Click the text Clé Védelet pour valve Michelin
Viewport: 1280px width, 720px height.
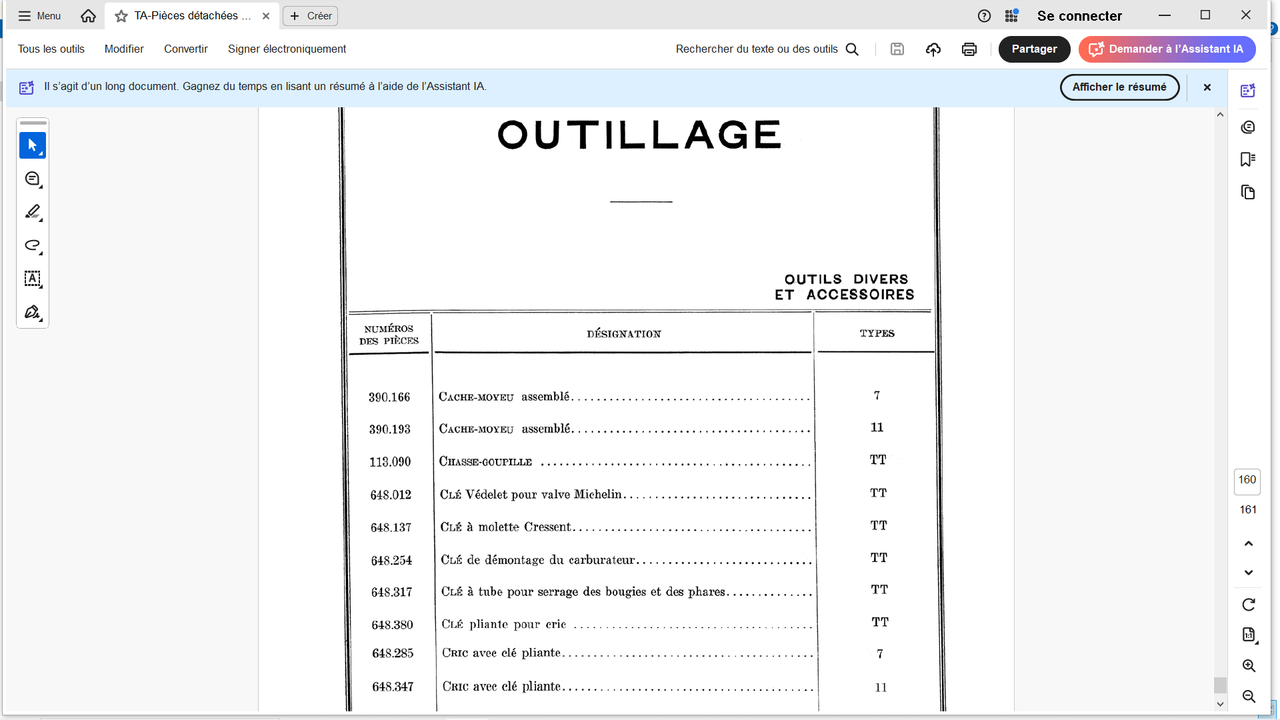point(531,494)
